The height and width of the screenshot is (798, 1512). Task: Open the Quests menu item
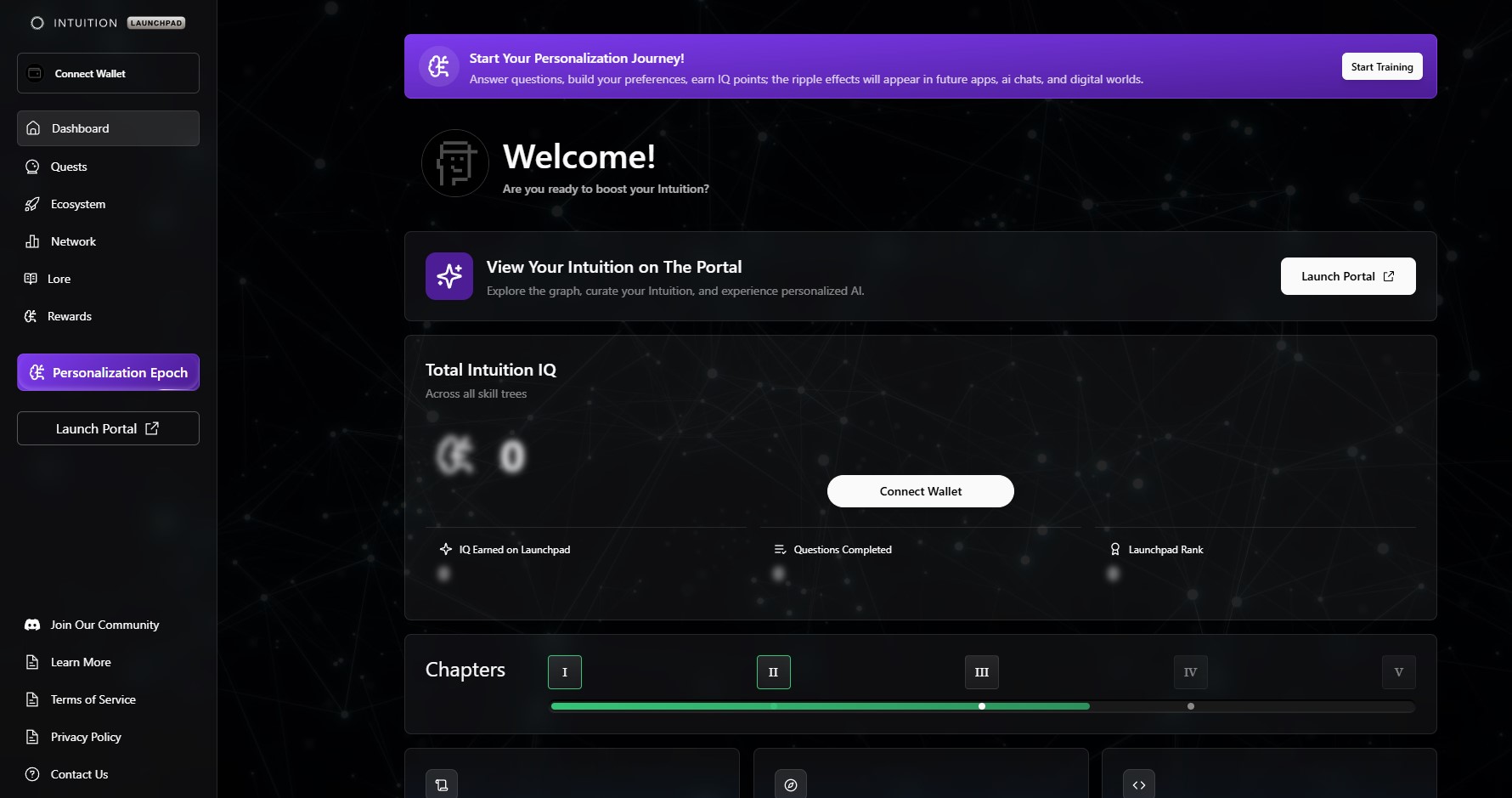click(69, 167)
